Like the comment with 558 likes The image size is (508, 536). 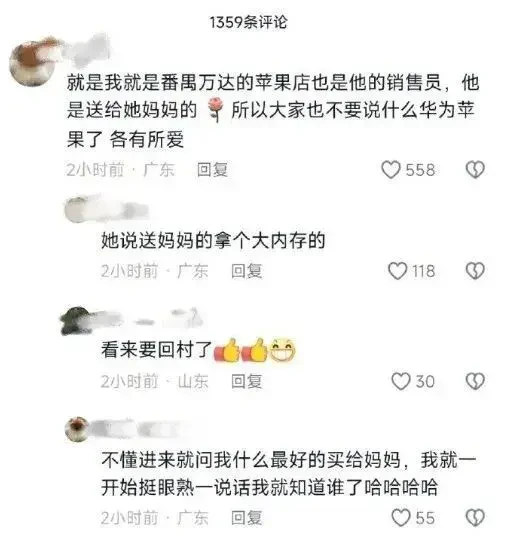pyautogui.click(x=391, y=170)
